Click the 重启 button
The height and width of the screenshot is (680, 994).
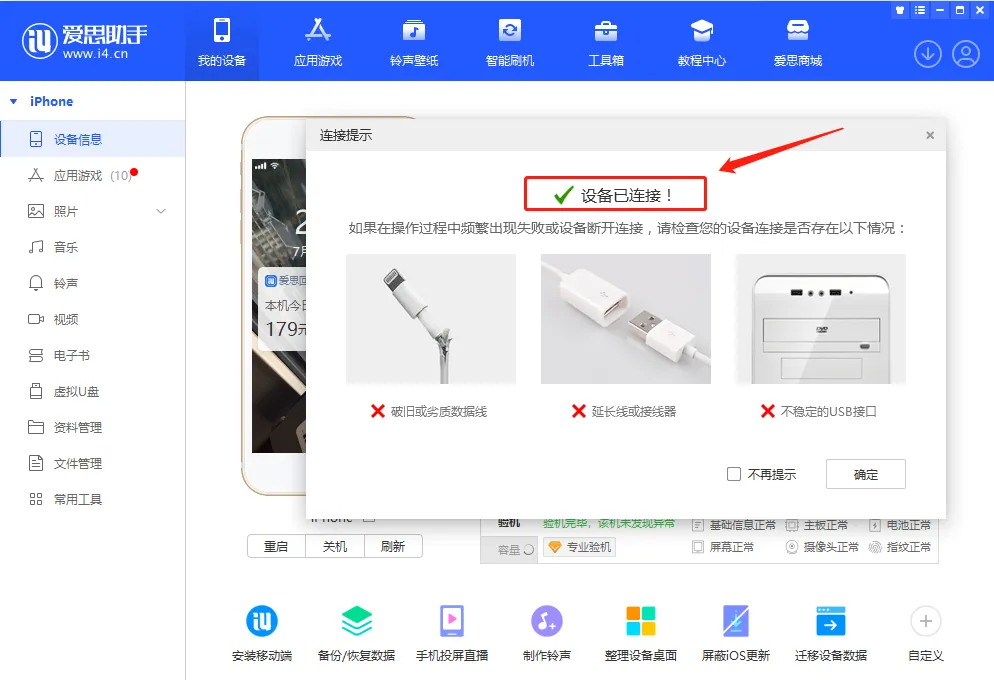276,546
